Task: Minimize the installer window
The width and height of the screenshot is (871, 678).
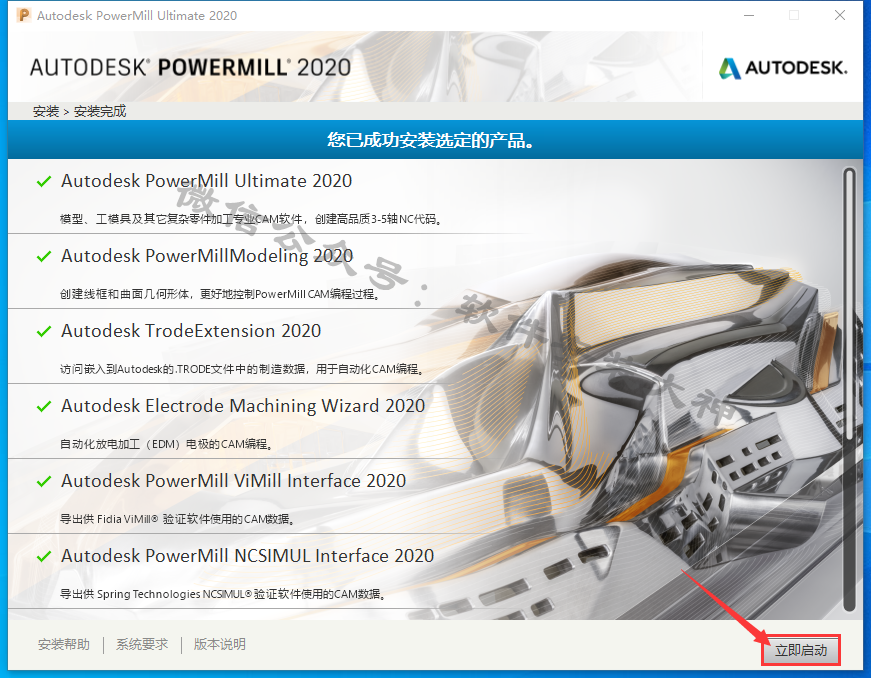Action: 749,16
